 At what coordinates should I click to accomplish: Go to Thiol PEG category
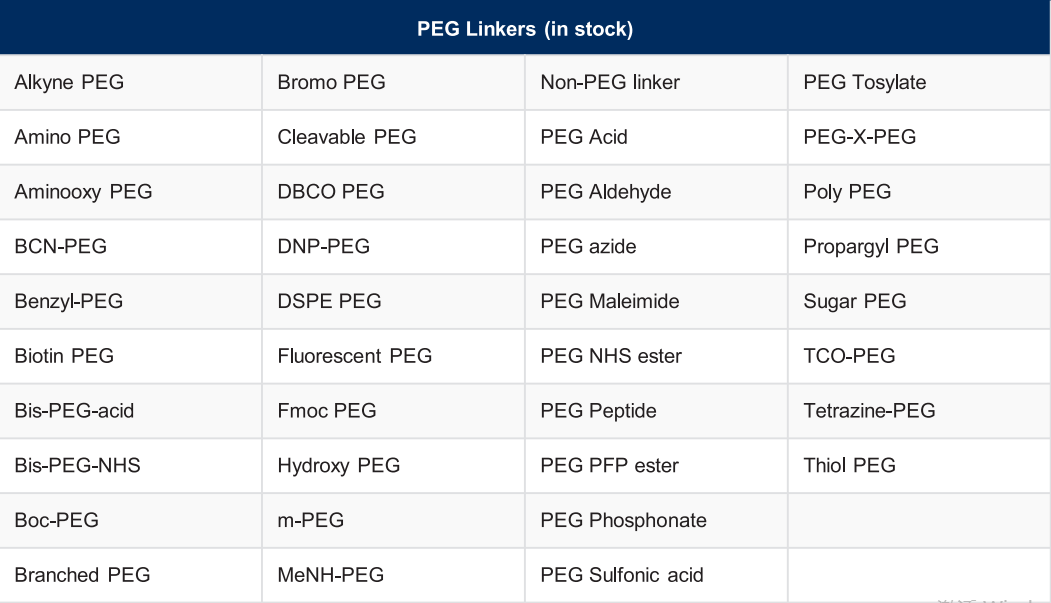click(x=849, y=465)
